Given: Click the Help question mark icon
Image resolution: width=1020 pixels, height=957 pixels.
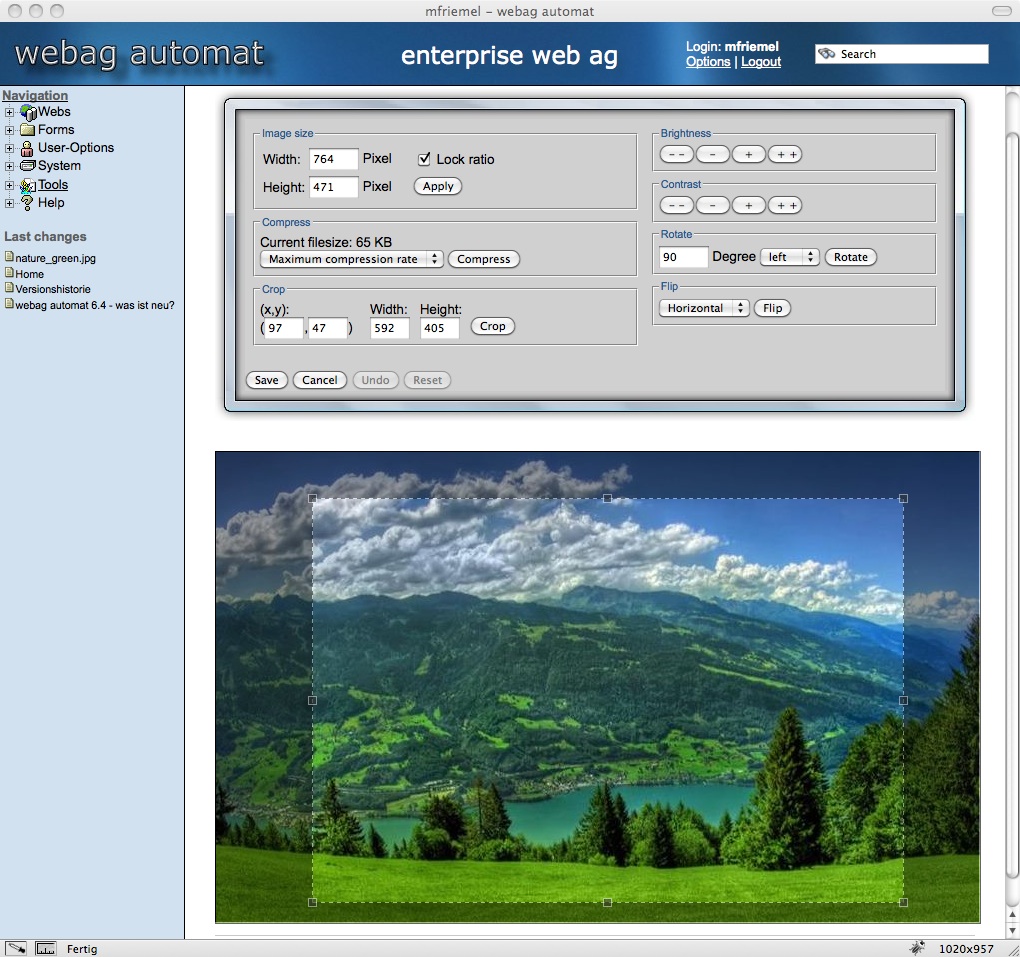Looking at the screenshot, I should coord(27,203).
